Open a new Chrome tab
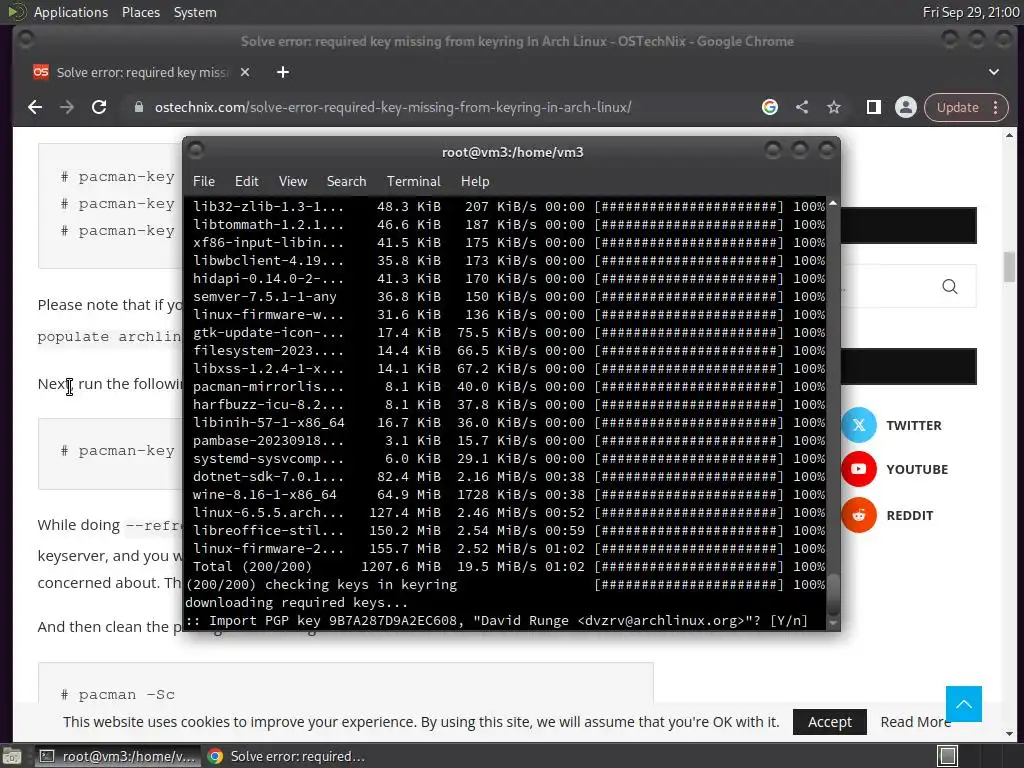The width and height of the screenshot is (1024, 768). (283, 72)
